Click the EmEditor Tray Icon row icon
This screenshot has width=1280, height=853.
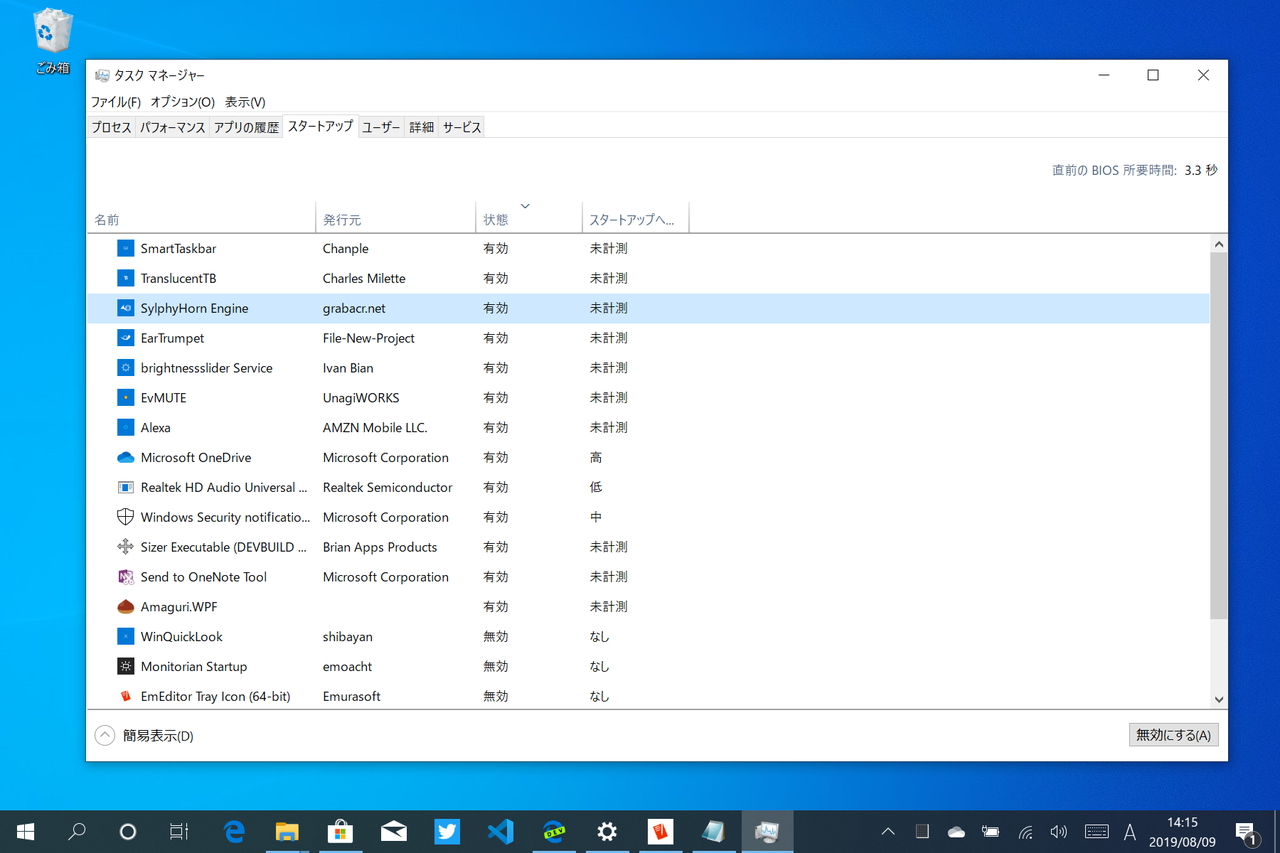point(125,696)
